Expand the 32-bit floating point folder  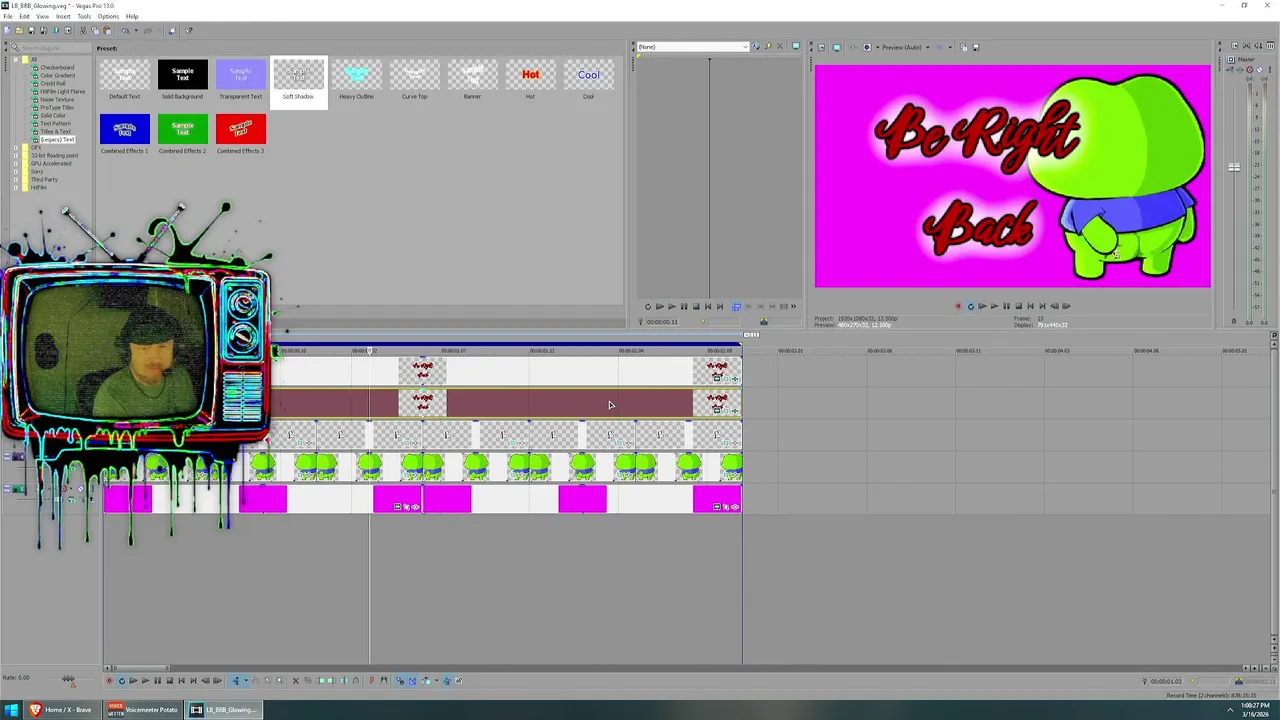(16, 155)
